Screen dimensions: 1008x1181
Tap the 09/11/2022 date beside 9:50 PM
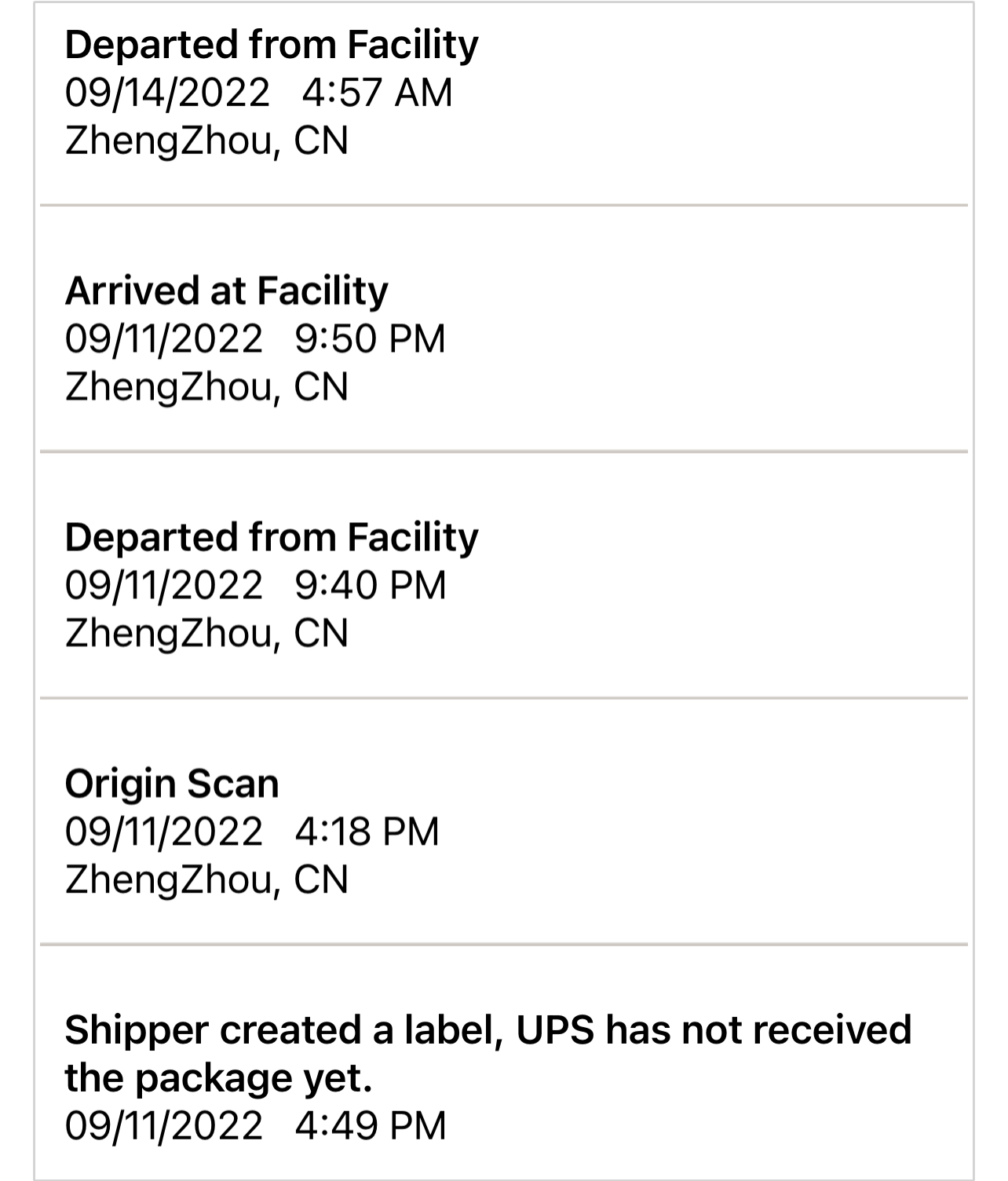pyautogui.click(x=164, y=339)
